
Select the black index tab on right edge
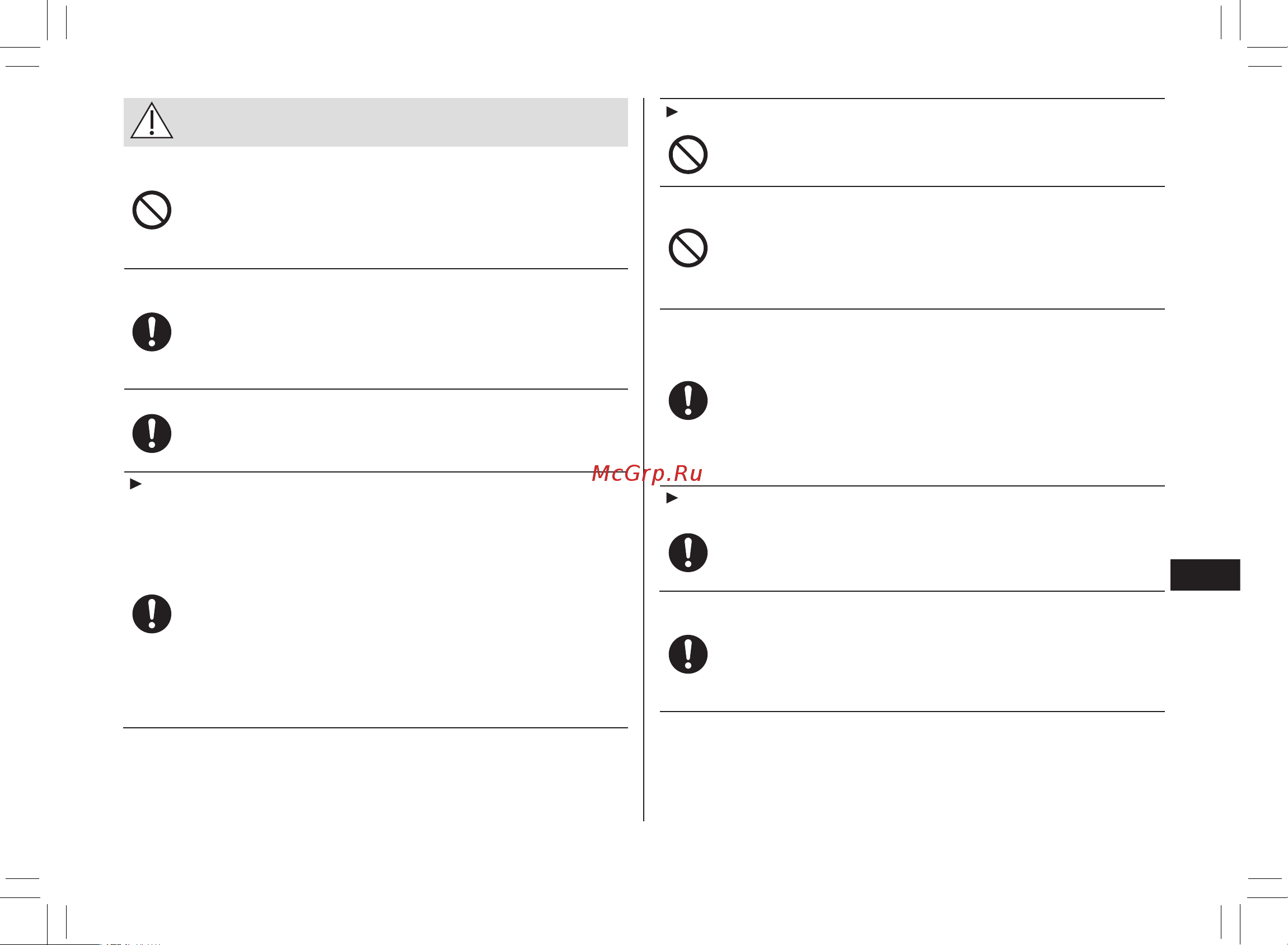[x=1205, y=575]
